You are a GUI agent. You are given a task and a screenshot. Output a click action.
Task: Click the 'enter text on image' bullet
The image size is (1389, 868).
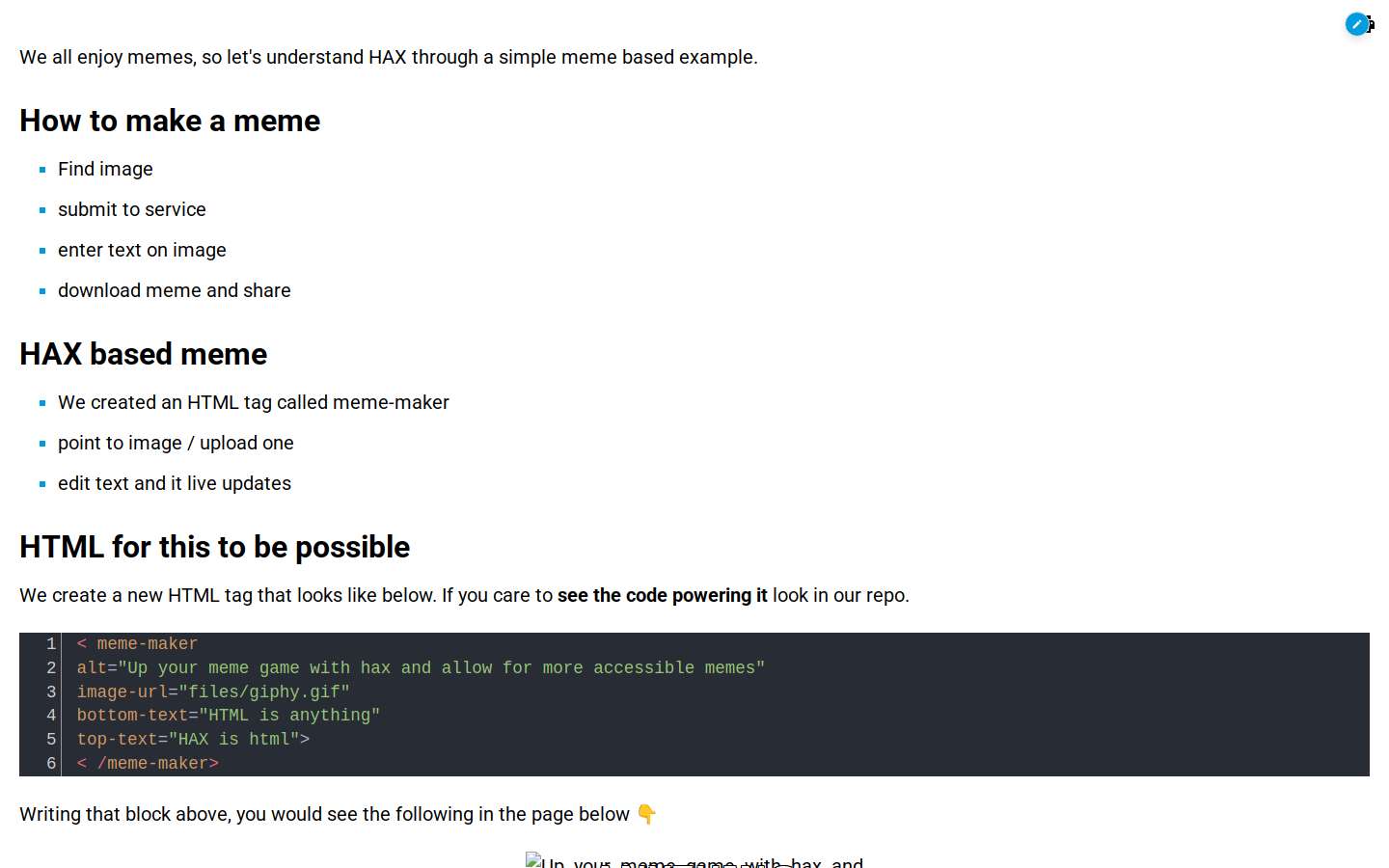coord(142,250)
